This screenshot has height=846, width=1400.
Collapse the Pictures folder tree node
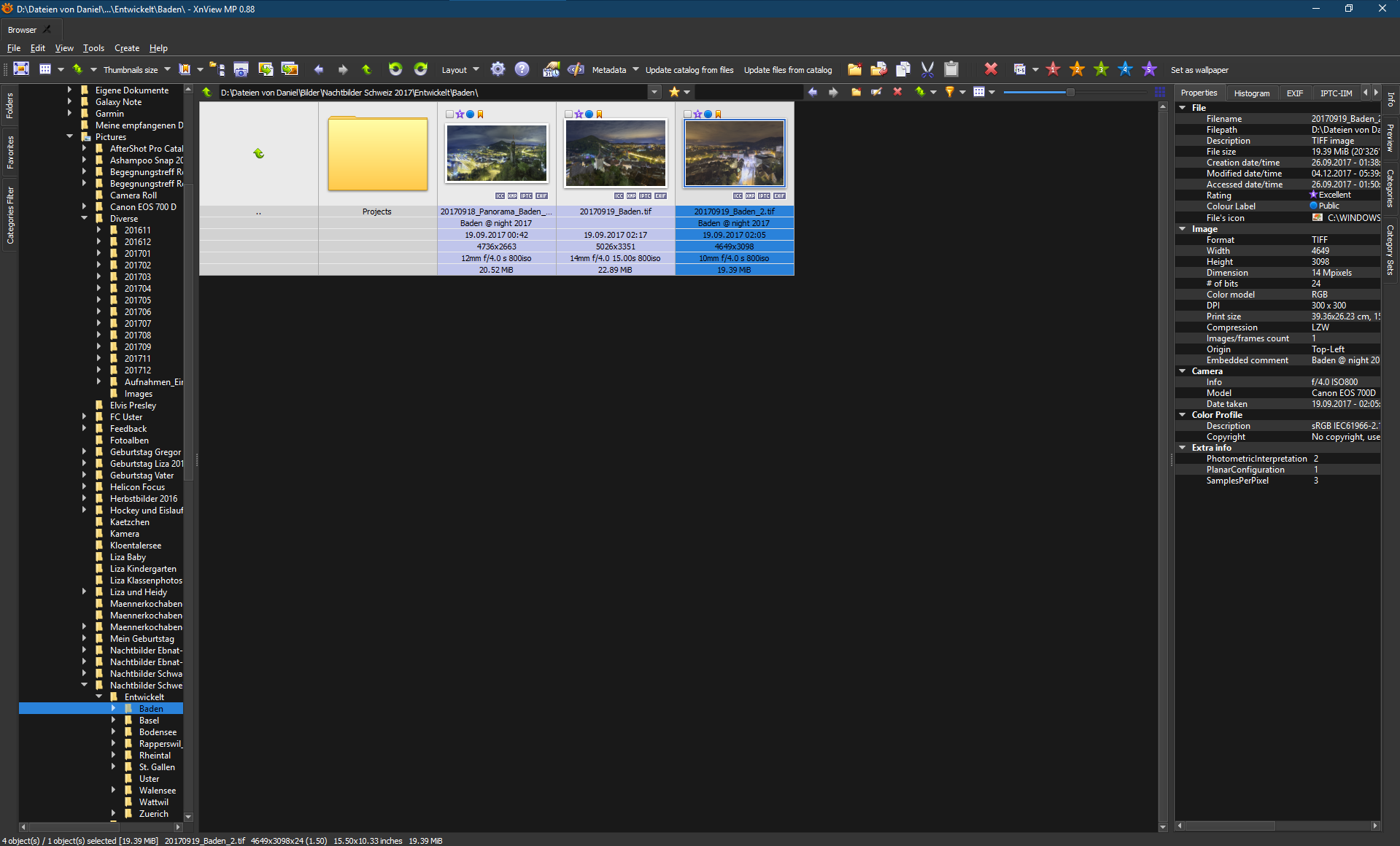(70, 136)
